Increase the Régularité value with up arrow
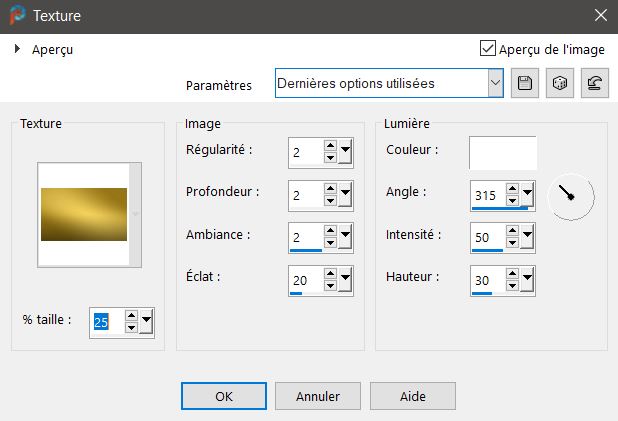Image resolution: width=618 pixels, height=421 pixels. 330,146
